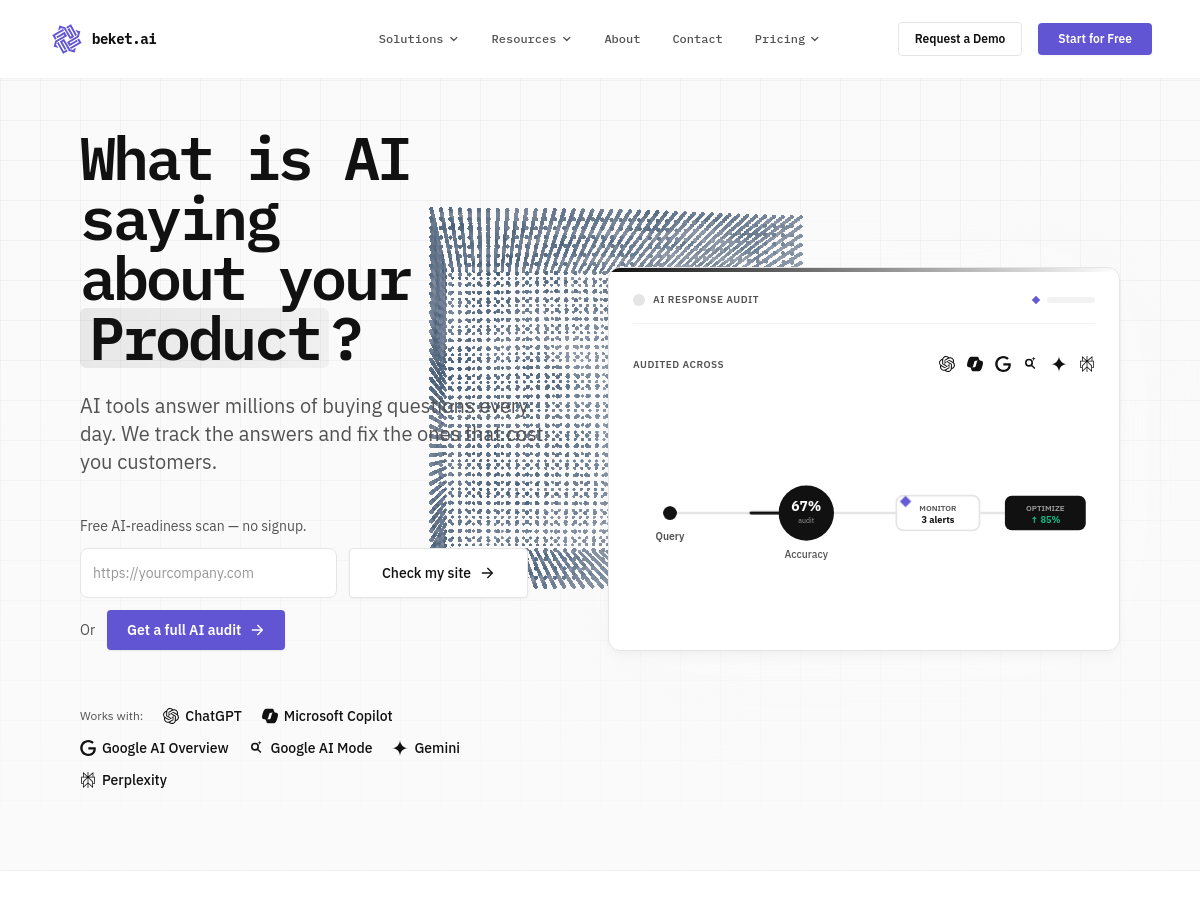Click the ChatGPT logo beside Works with

tap(171, 716)
